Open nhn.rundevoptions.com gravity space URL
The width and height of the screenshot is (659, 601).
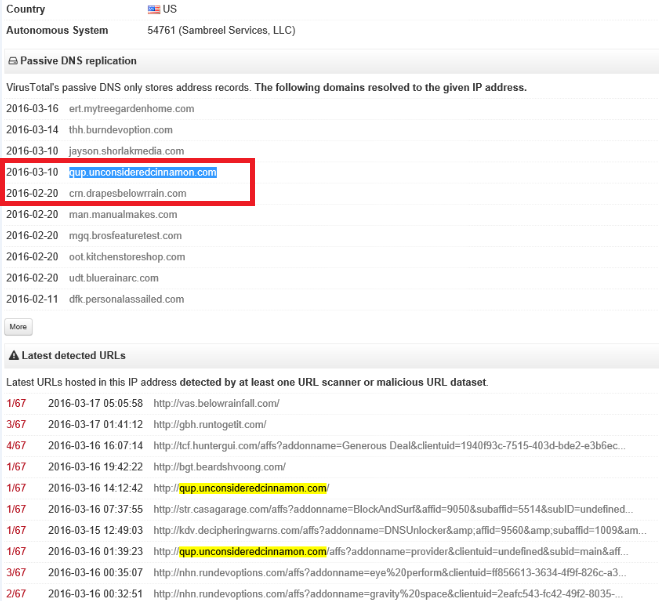pos(388,594)
